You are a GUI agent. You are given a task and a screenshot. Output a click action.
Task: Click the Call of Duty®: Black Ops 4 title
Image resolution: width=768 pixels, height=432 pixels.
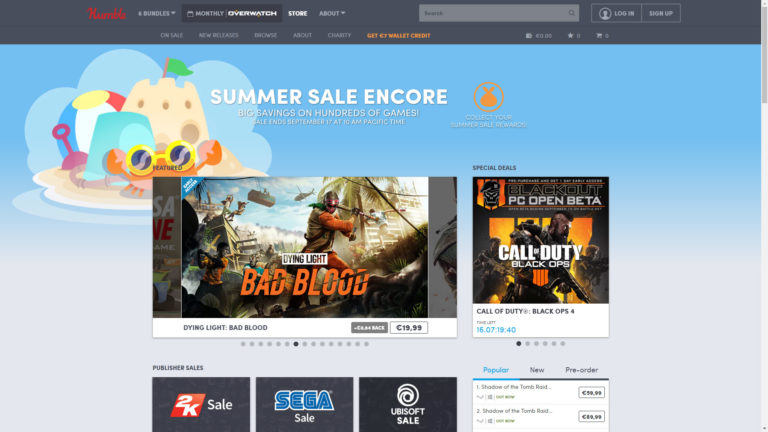526,311
